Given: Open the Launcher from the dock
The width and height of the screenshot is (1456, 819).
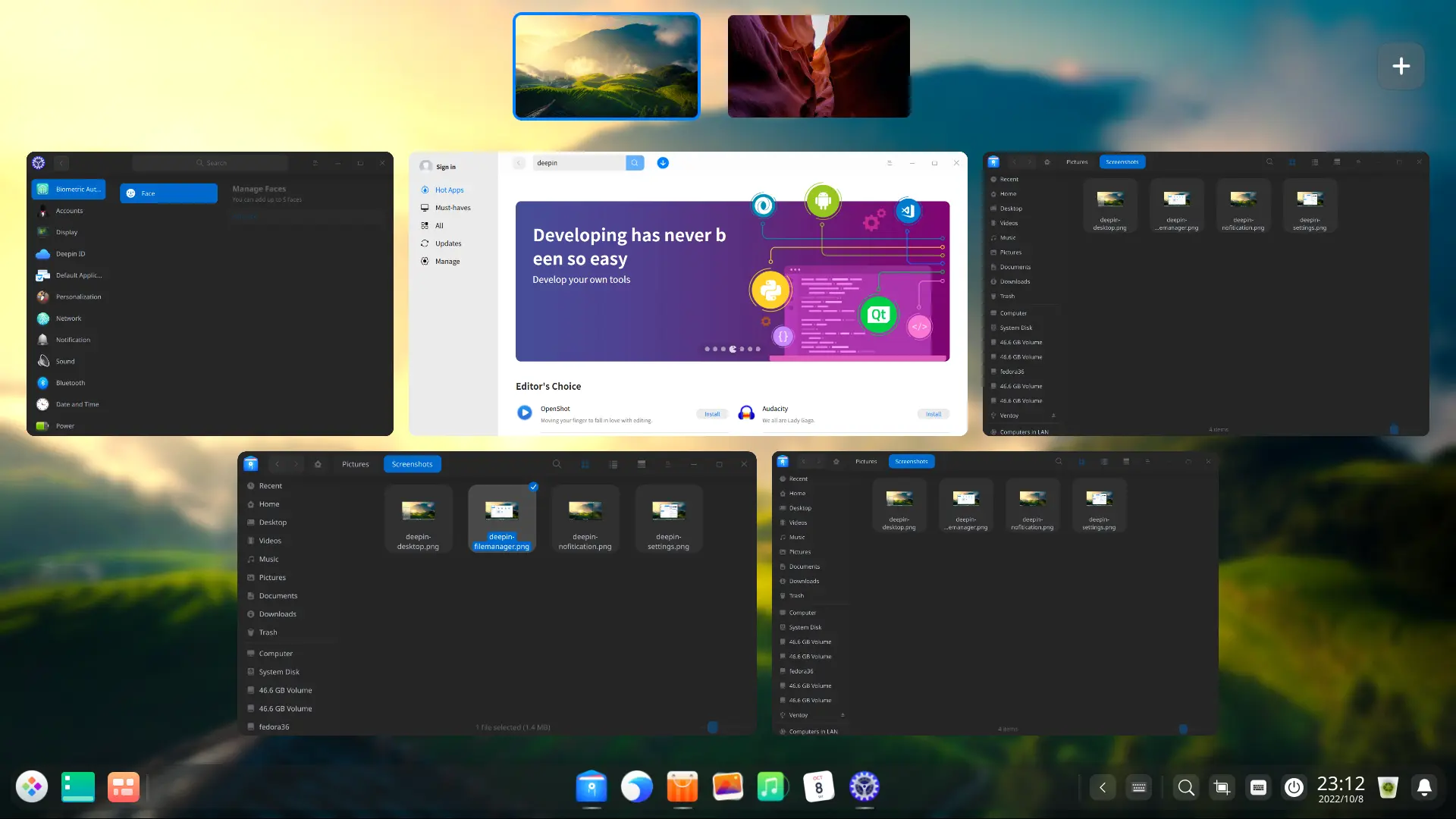Looking at the screenshot, I should [x=32, y=787].
